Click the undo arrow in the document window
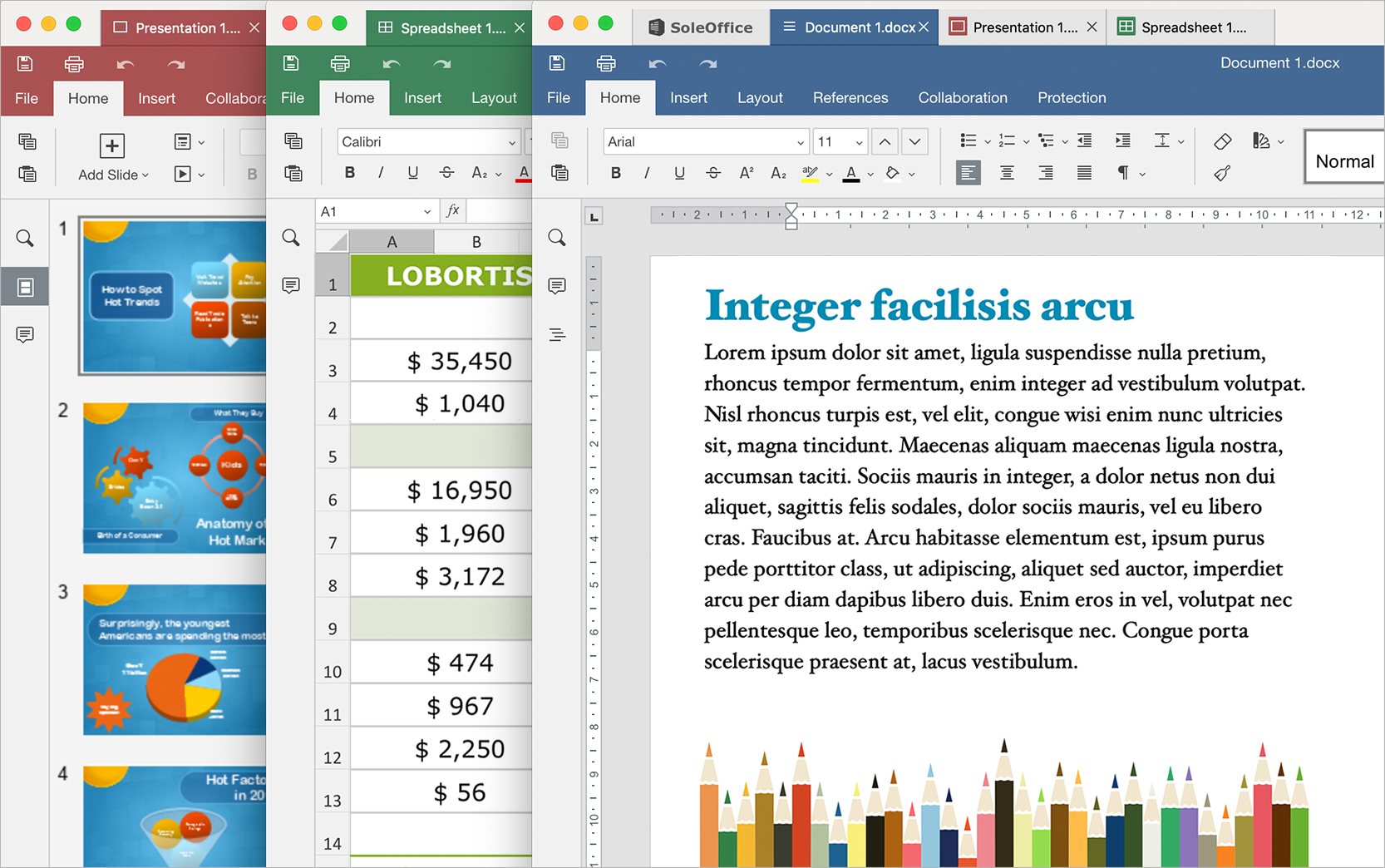This screenshot has width=1385, height=868. pyautogui.click(x=658, y=64)
